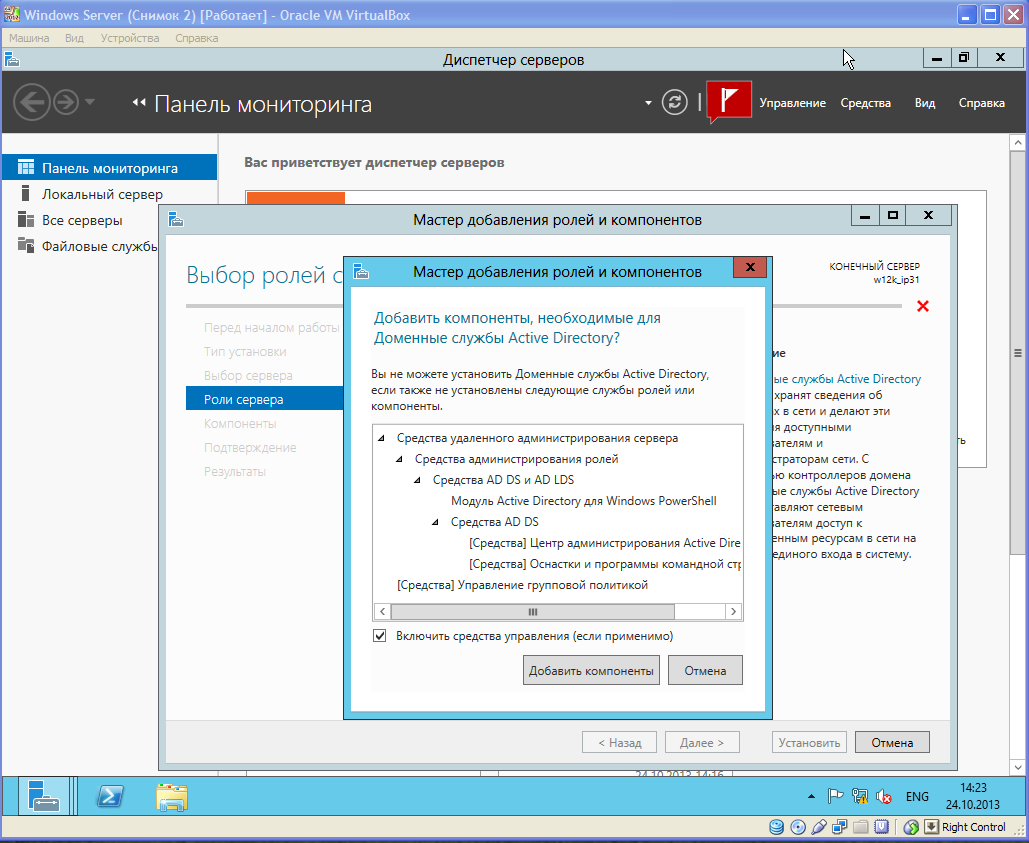Screen dimensions: 1029x843
Task: Click the muted volume tray icon
Action: pyautogui.click(x=883, y=796)
